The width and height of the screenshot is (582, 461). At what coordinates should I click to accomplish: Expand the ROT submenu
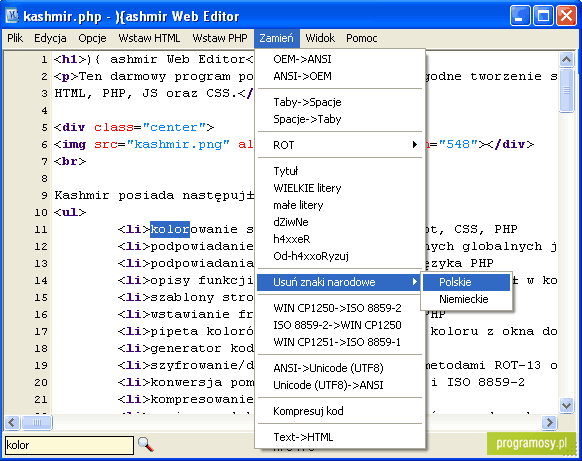pos(340,145)
